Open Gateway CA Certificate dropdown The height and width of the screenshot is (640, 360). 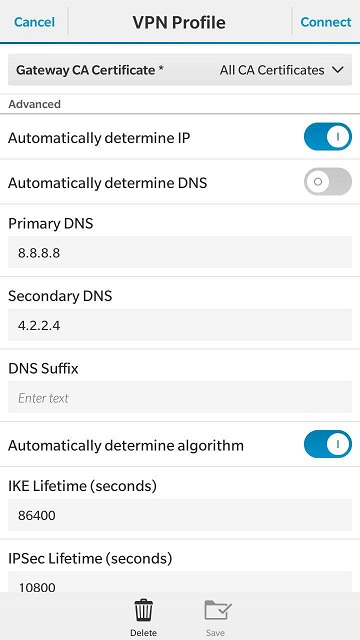(x=180, y=70)
